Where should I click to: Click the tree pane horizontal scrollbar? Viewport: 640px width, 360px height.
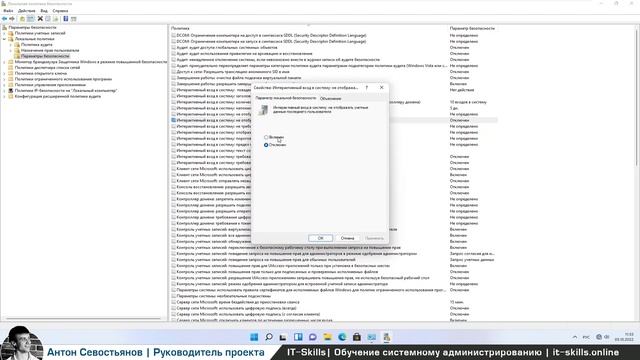coord(84,318)
